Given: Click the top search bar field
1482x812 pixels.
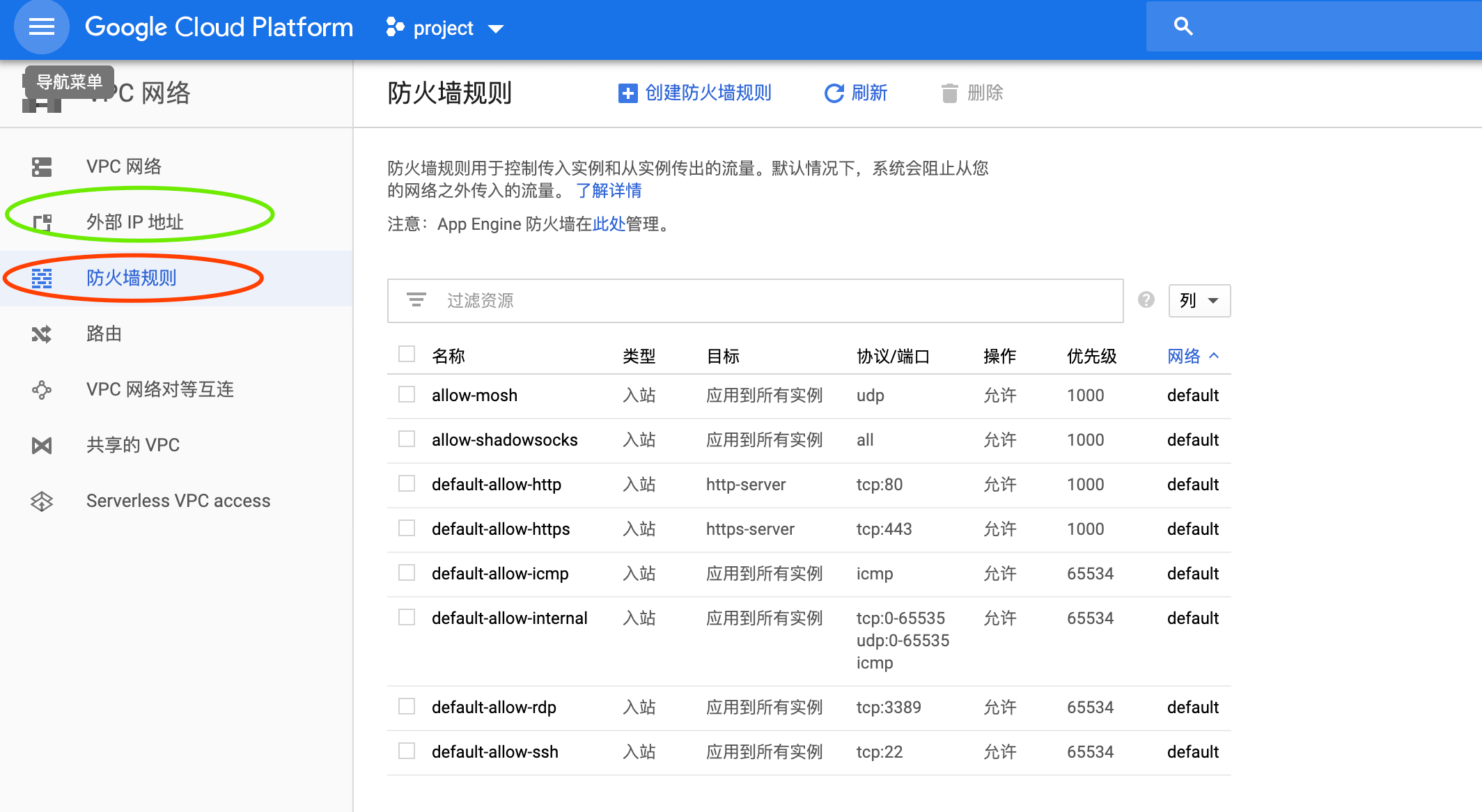Looking at the screenshot, I should pos(1313,26).
